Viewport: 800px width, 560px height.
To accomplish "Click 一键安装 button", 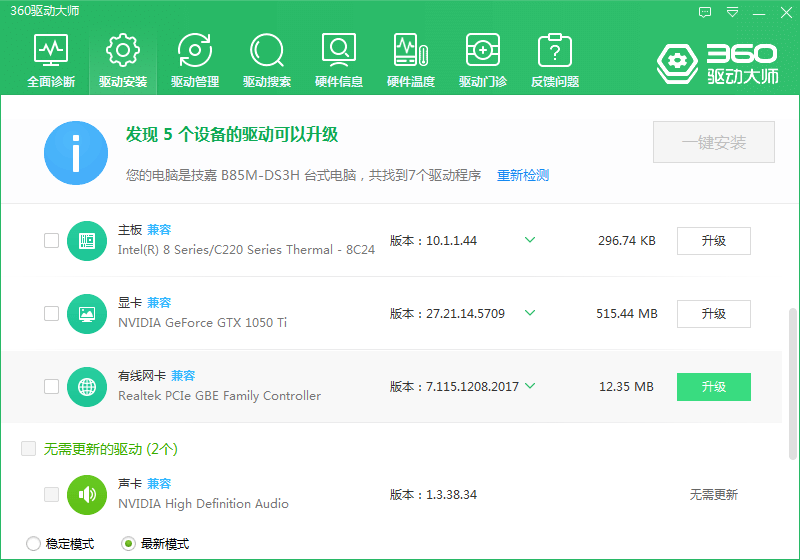I will [714, 143].
